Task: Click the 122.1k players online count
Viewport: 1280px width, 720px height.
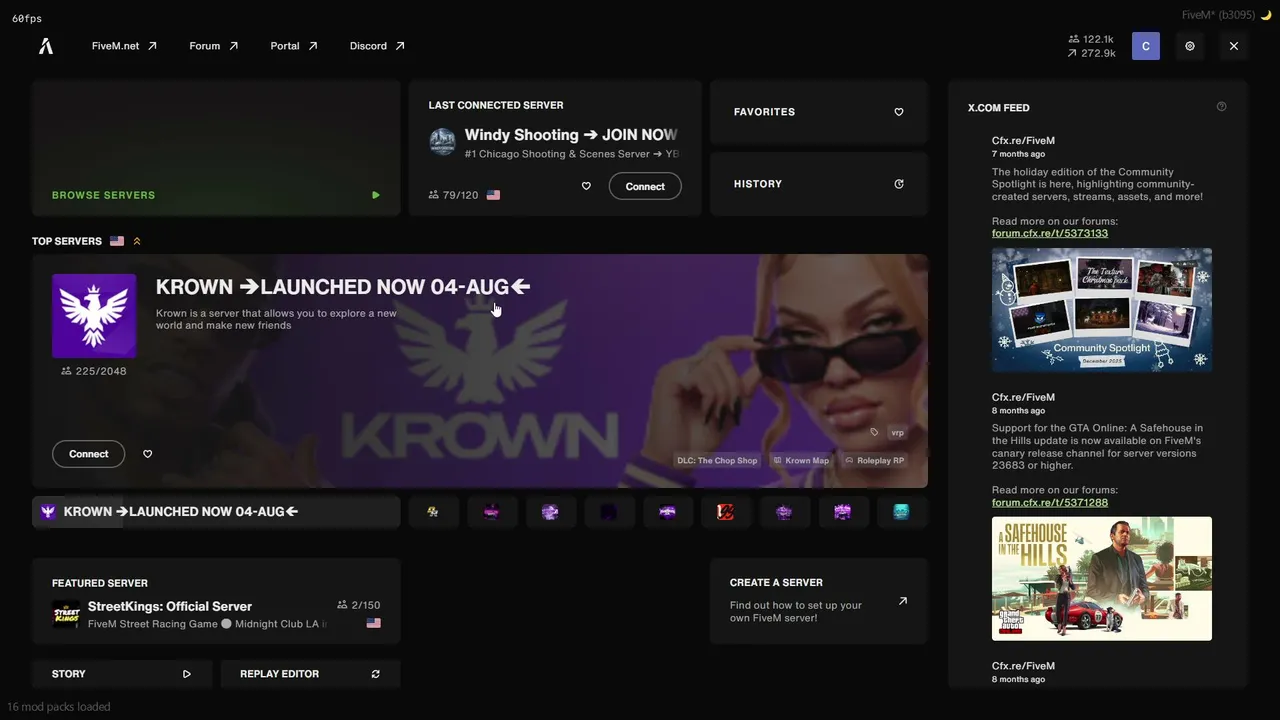Action: click(1091, 39)
